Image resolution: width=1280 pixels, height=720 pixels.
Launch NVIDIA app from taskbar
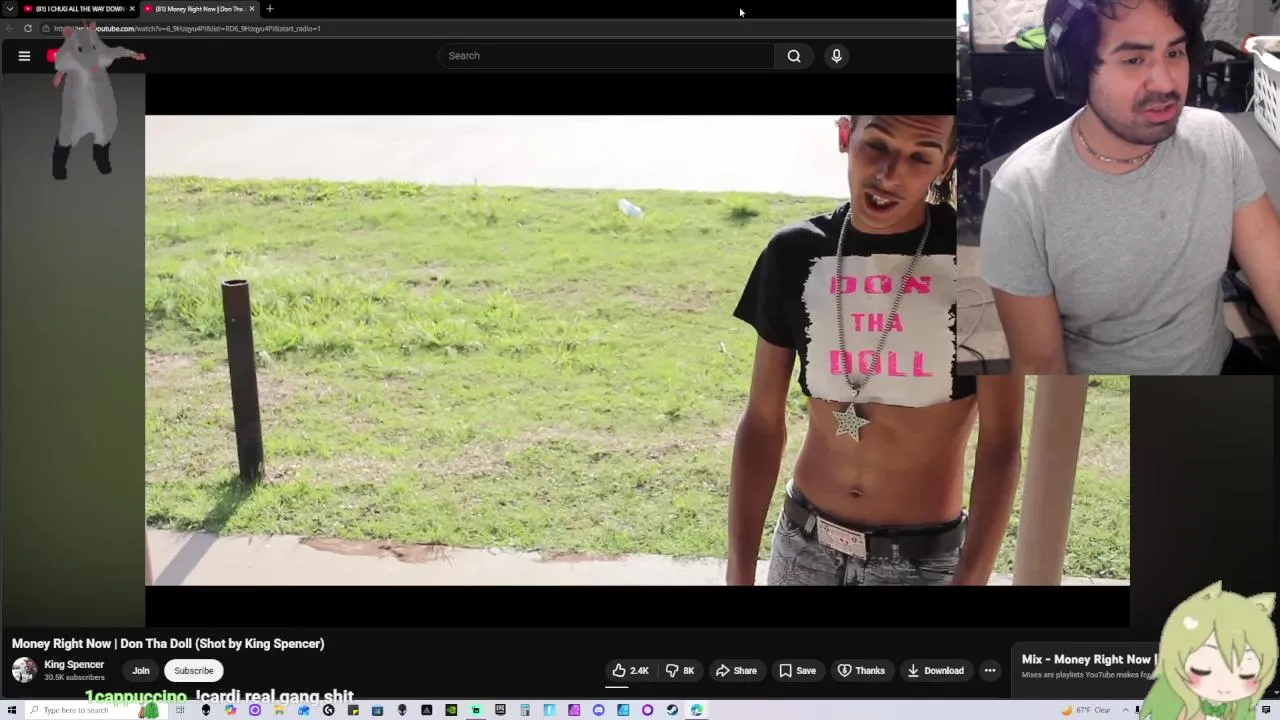point(451,710)
